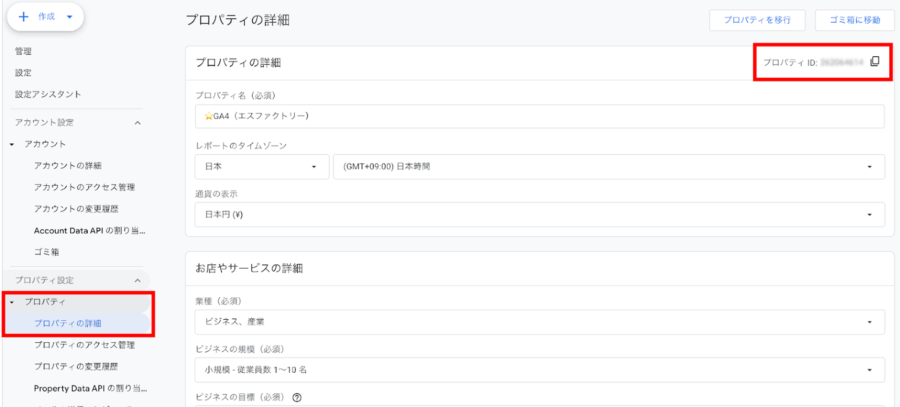
Task: Open the (GMT+09:00) 日本時間 timezone dropdown
Action: click(x=608, y=166)
